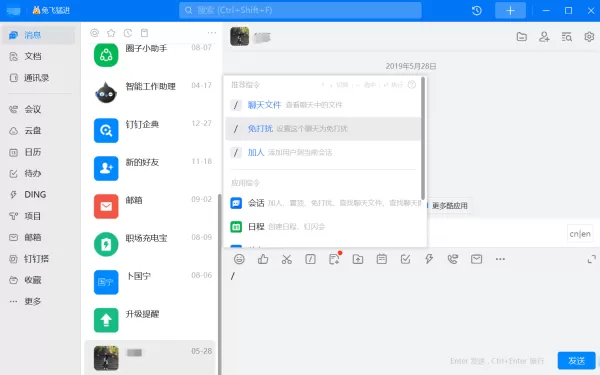Screen dimensions: 600x375
Task: Click the chat header avatar photo
Action: [x=240, y=37]
